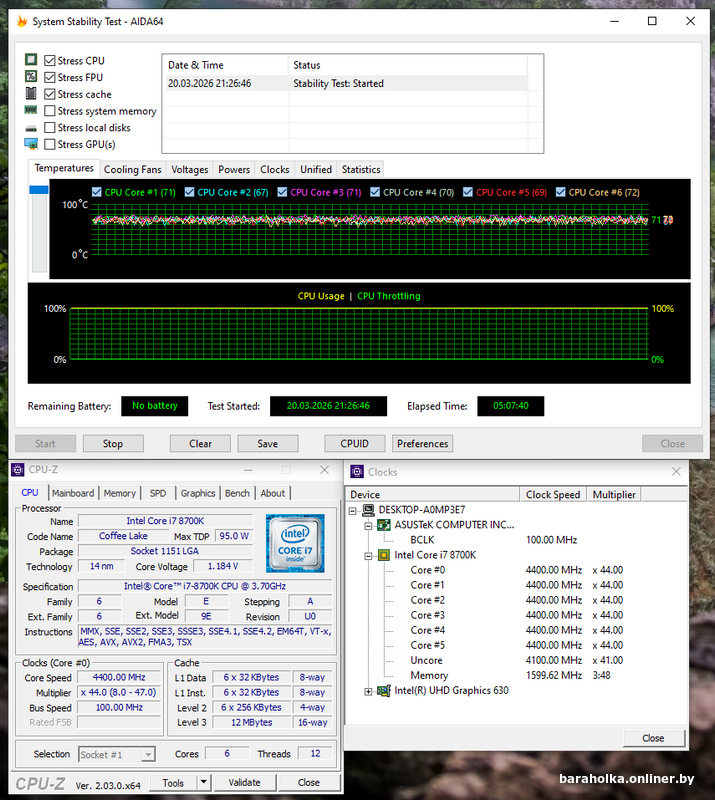Stop the running stability test
Screen dimensions: 715x800
pyautogui.click(x=113, y=444)
